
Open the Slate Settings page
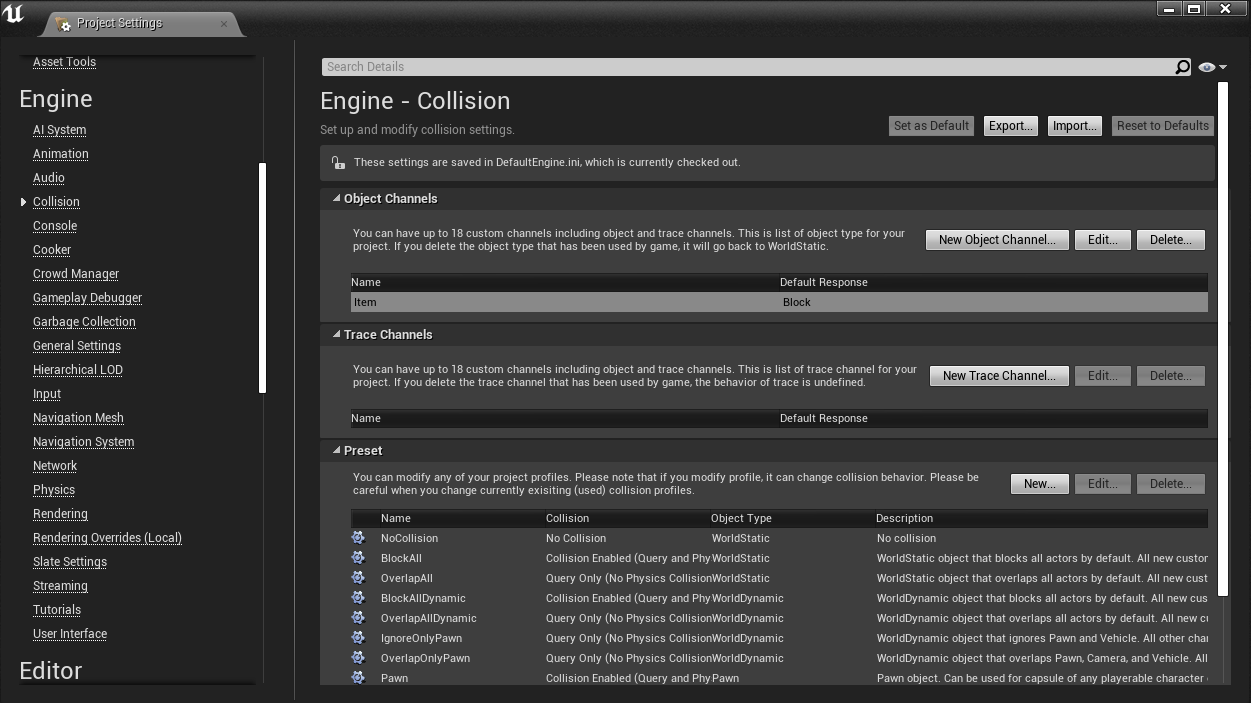[70, 562]
